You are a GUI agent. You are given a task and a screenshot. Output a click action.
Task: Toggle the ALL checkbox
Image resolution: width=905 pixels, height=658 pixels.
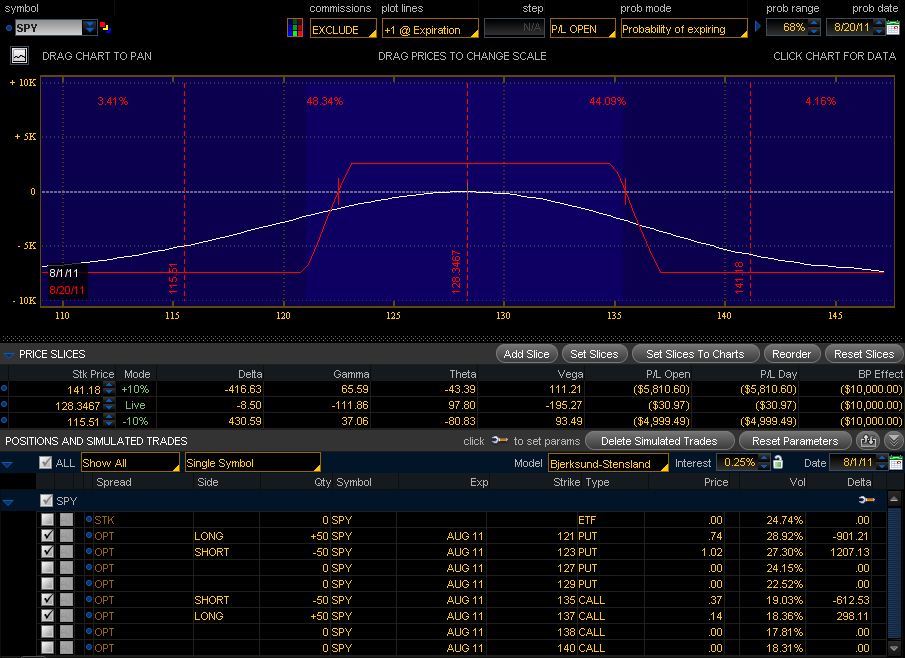pyautogui.click(x=46, y=462)
